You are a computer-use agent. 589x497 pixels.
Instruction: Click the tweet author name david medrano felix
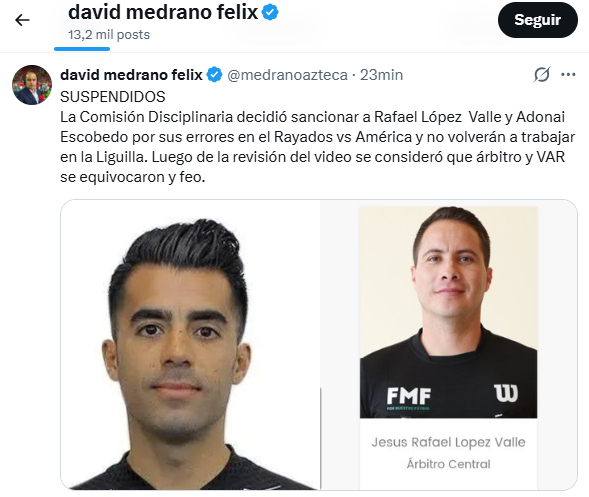[x=131, y=75]
